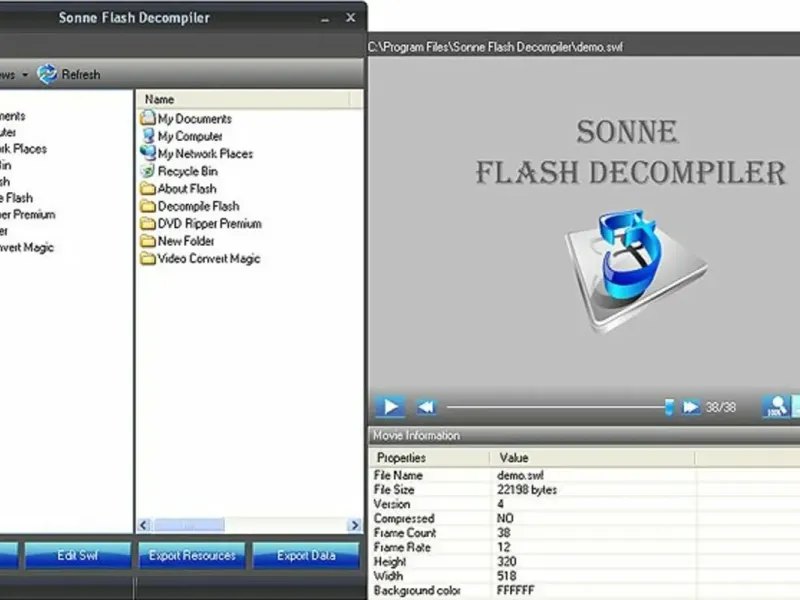The height and width of the screenshot is (600, 800).
Task: Click the 'FFFFFF' background color value
Action: tap(515, 590)
